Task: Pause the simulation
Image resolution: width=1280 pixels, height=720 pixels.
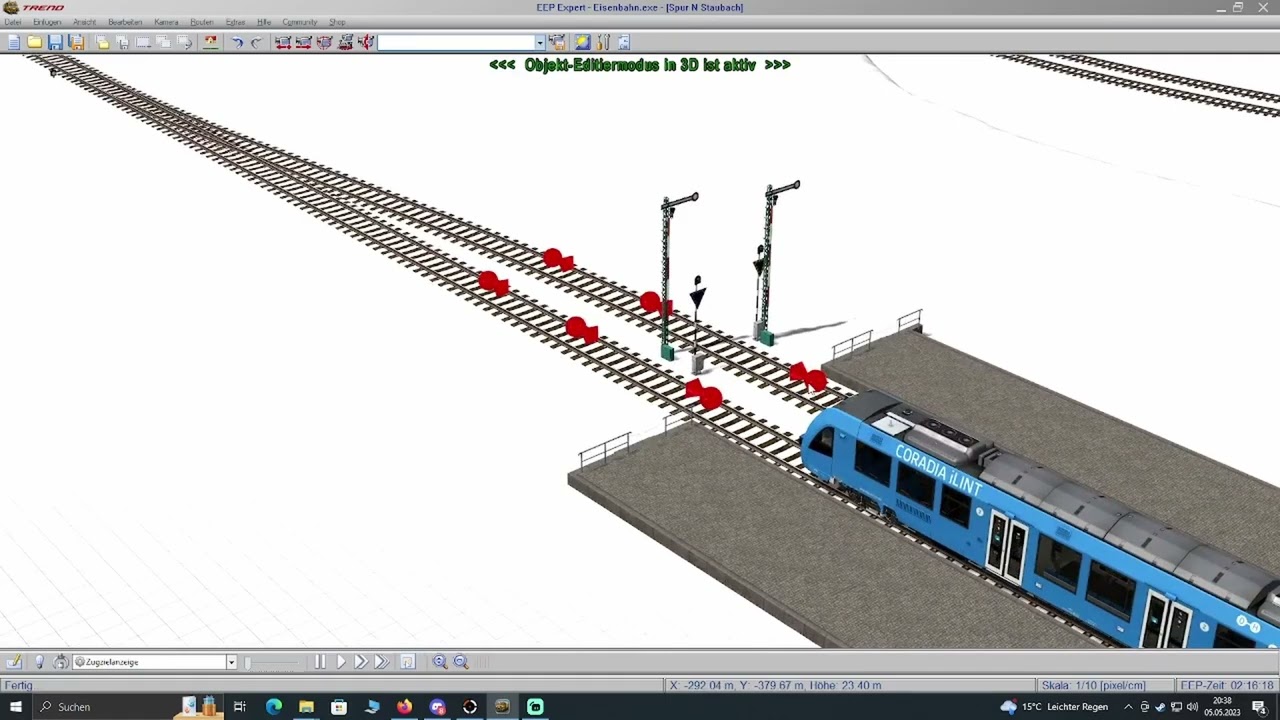Action: point(320,662)
